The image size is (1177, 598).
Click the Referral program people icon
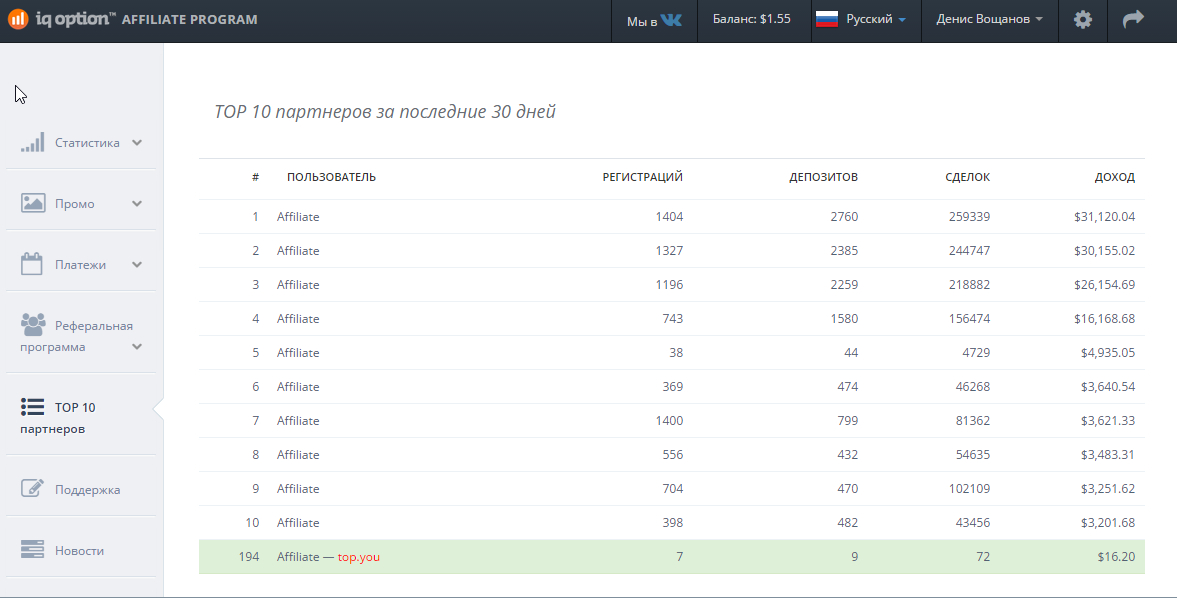pyautogui.click(x=33, y=325)
